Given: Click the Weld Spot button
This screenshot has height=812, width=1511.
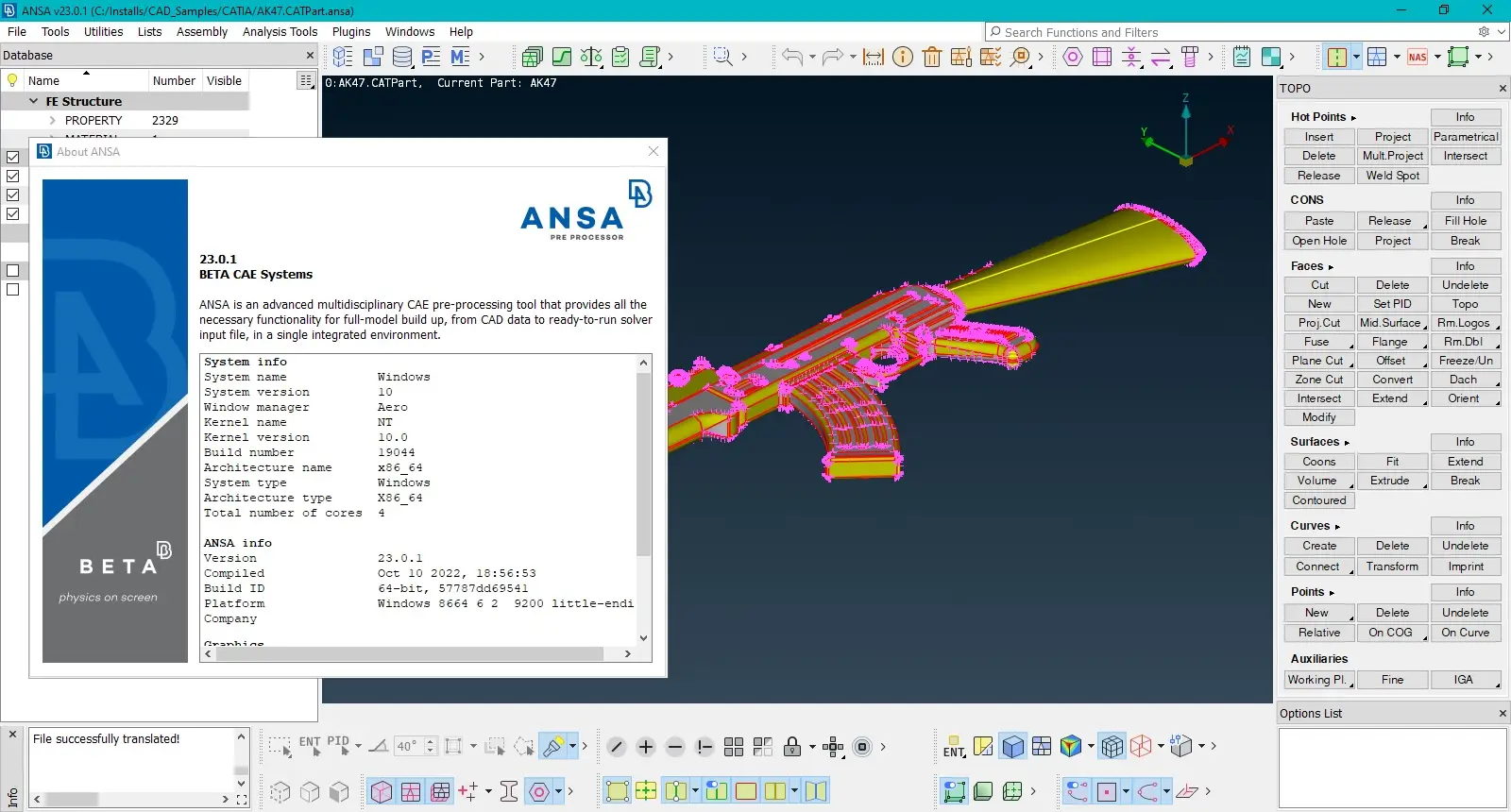Looking at the screenshot, I should (x=1392, y=176).
